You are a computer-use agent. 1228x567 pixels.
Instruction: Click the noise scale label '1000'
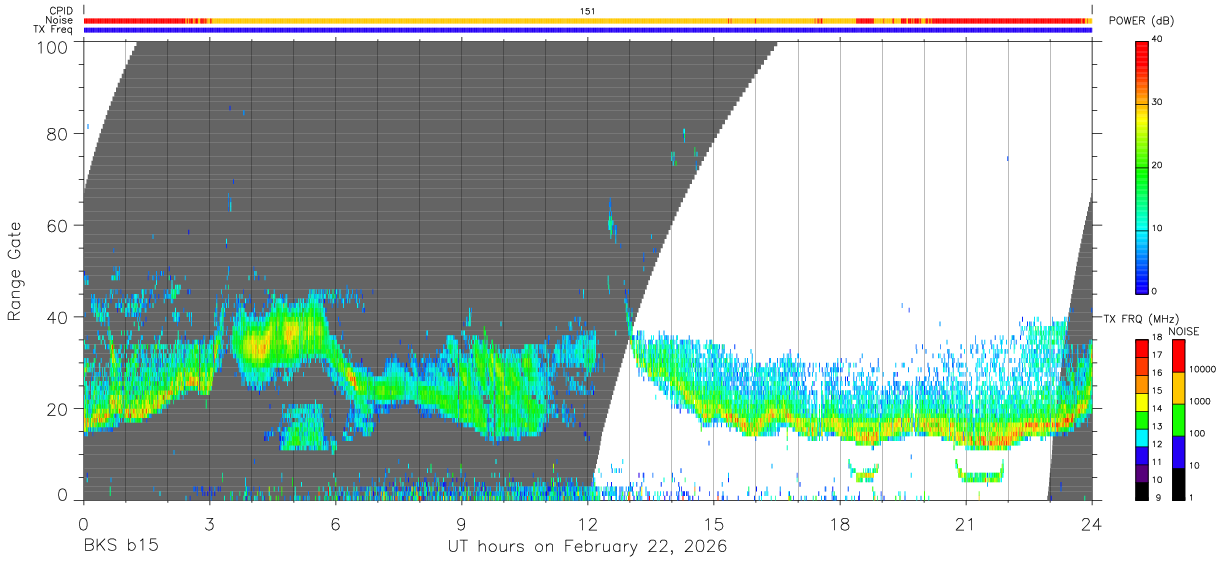(x=1200, y=402)
